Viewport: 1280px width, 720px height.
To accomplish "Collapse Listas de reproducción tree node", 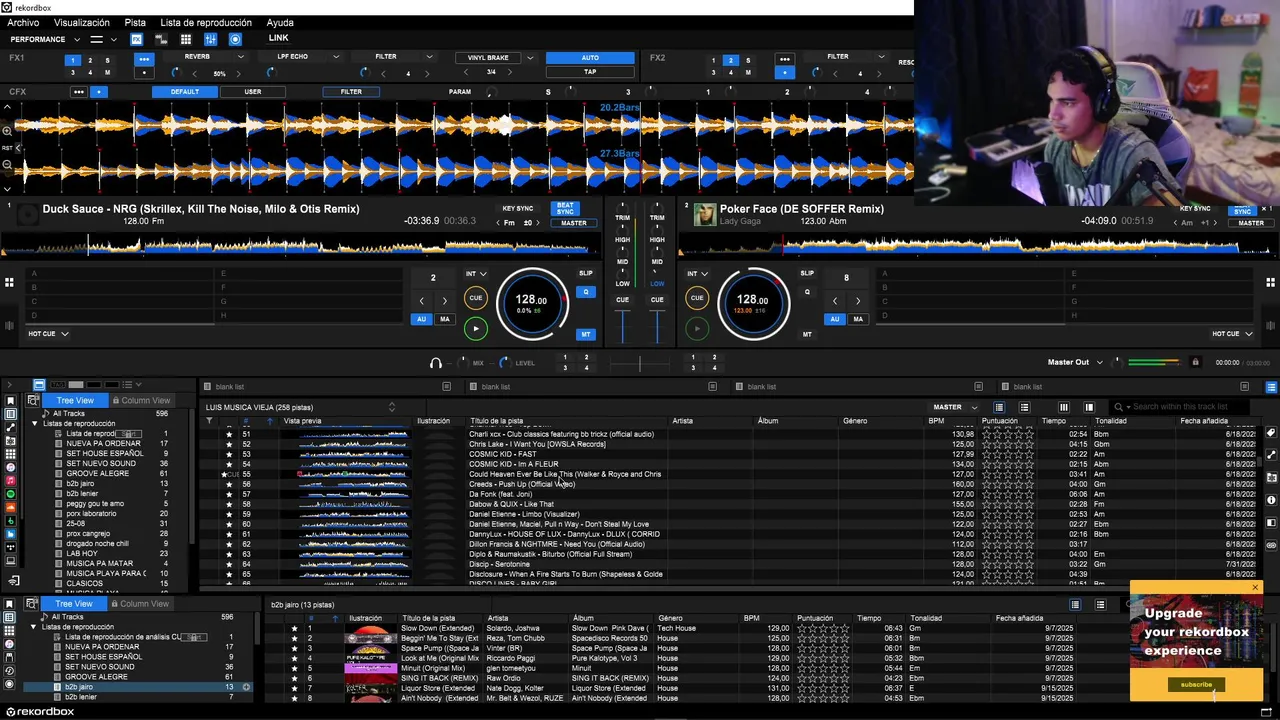I will [34, 424].
